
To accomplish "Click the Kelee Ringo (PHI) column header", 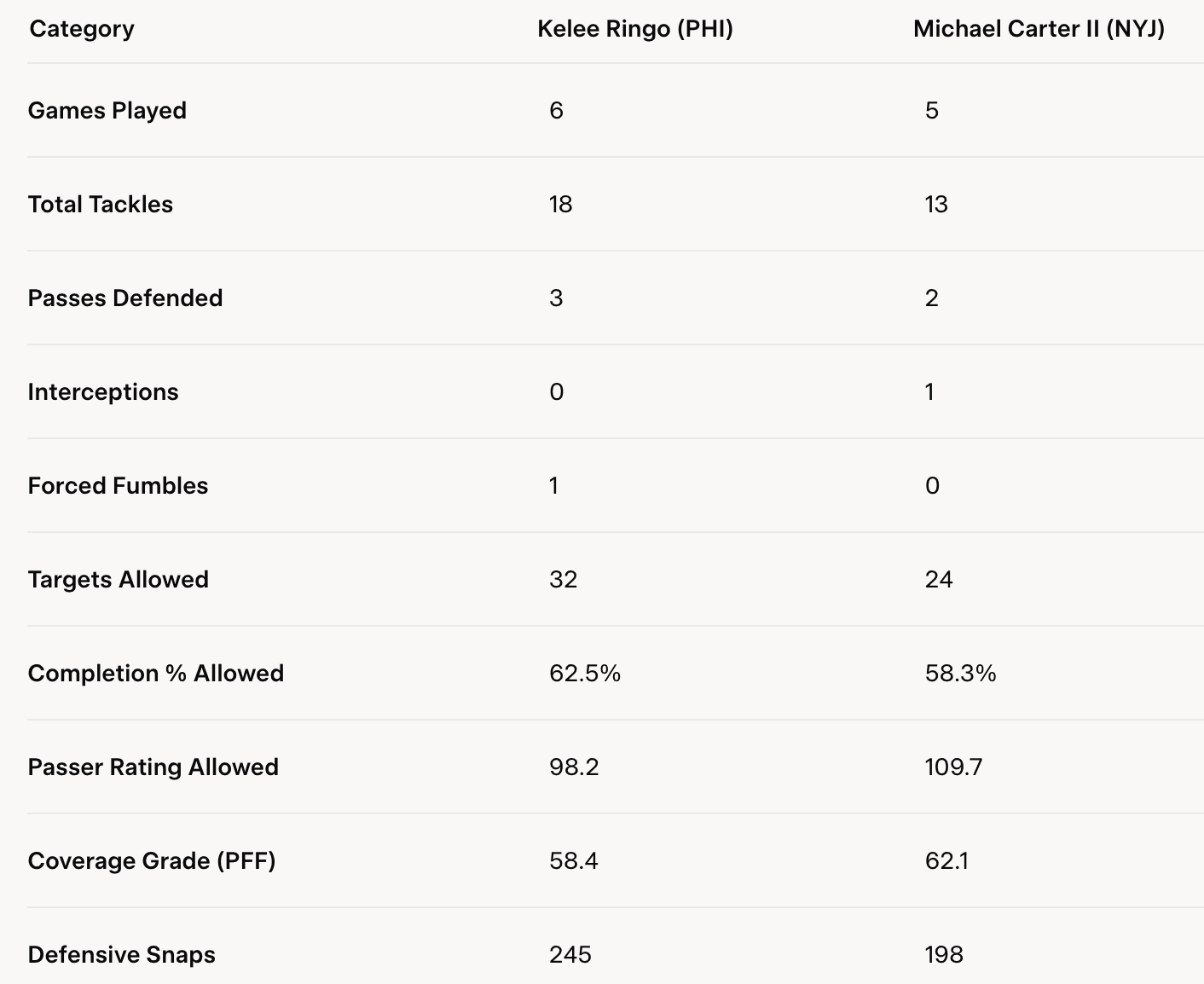I will (x=635, y=29).
